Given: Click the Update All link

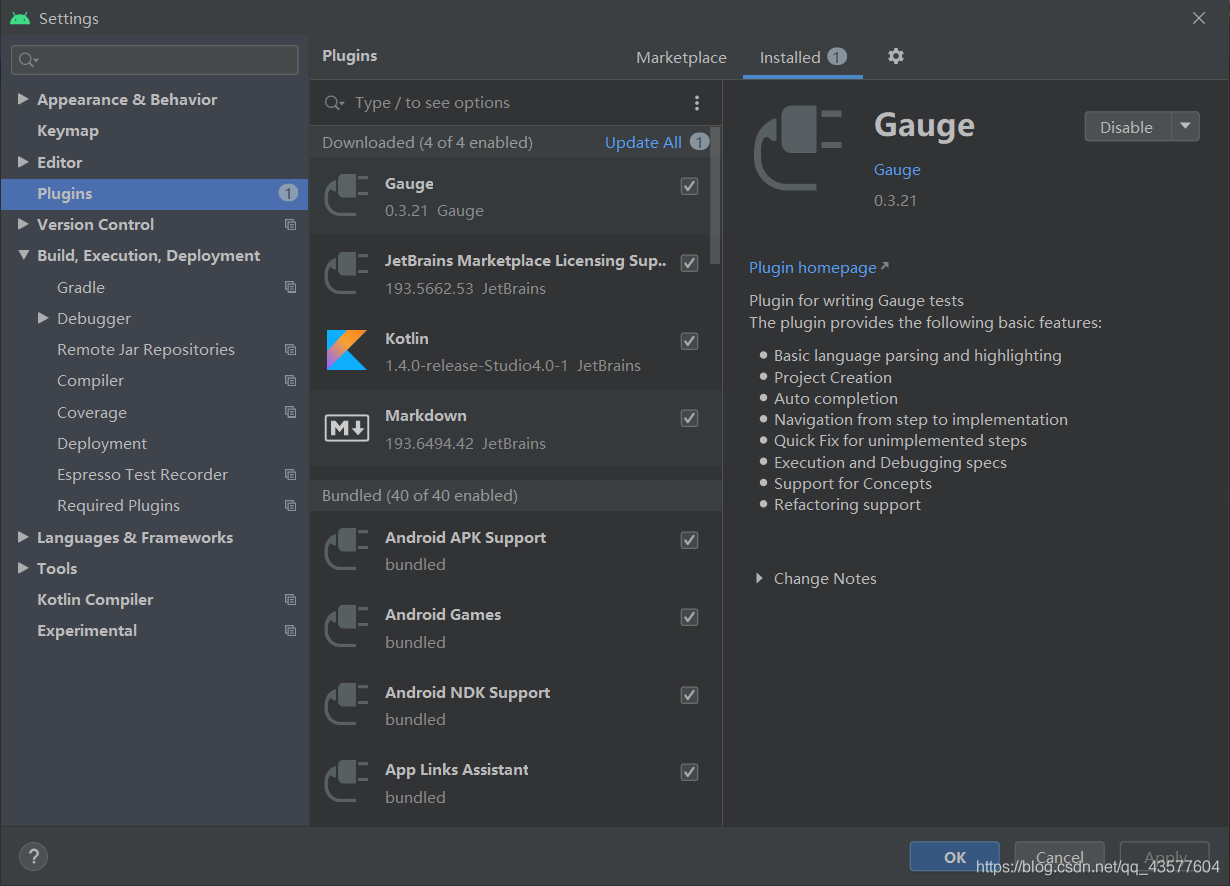Looking at the screenshot, I should [x=643, y=143].
